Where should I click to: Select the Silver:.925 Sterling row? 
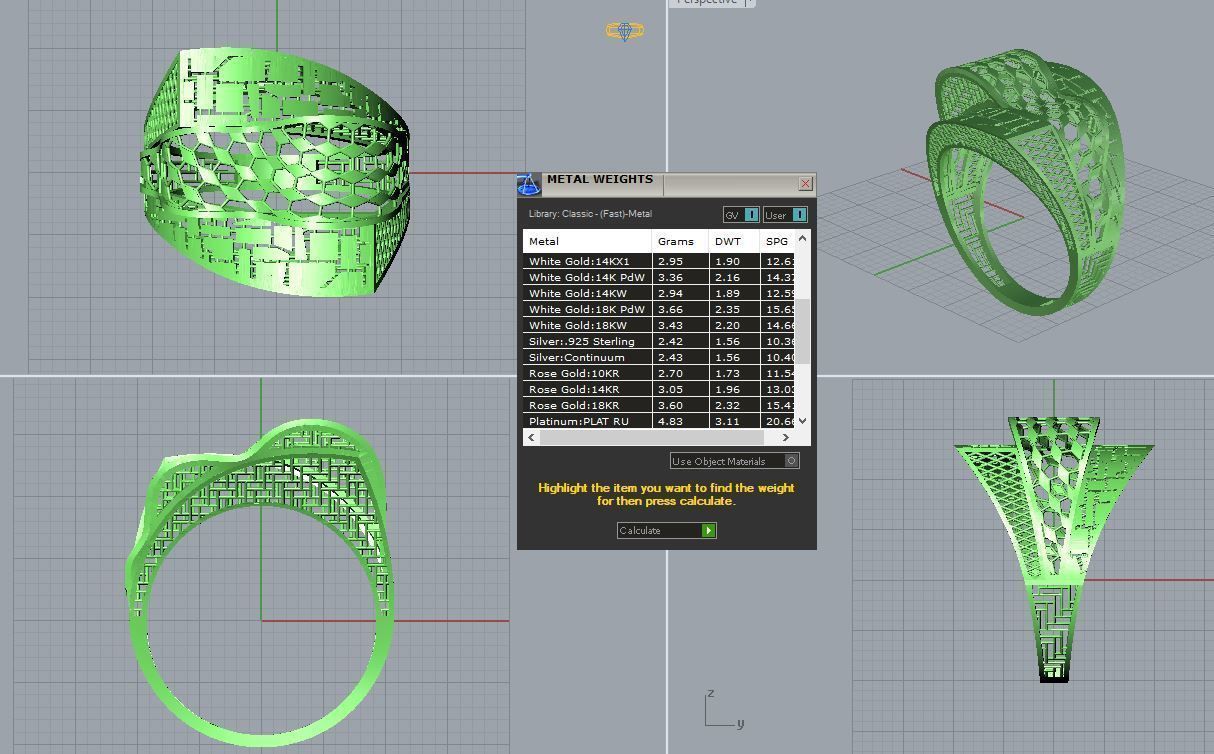tap(659, 341)
